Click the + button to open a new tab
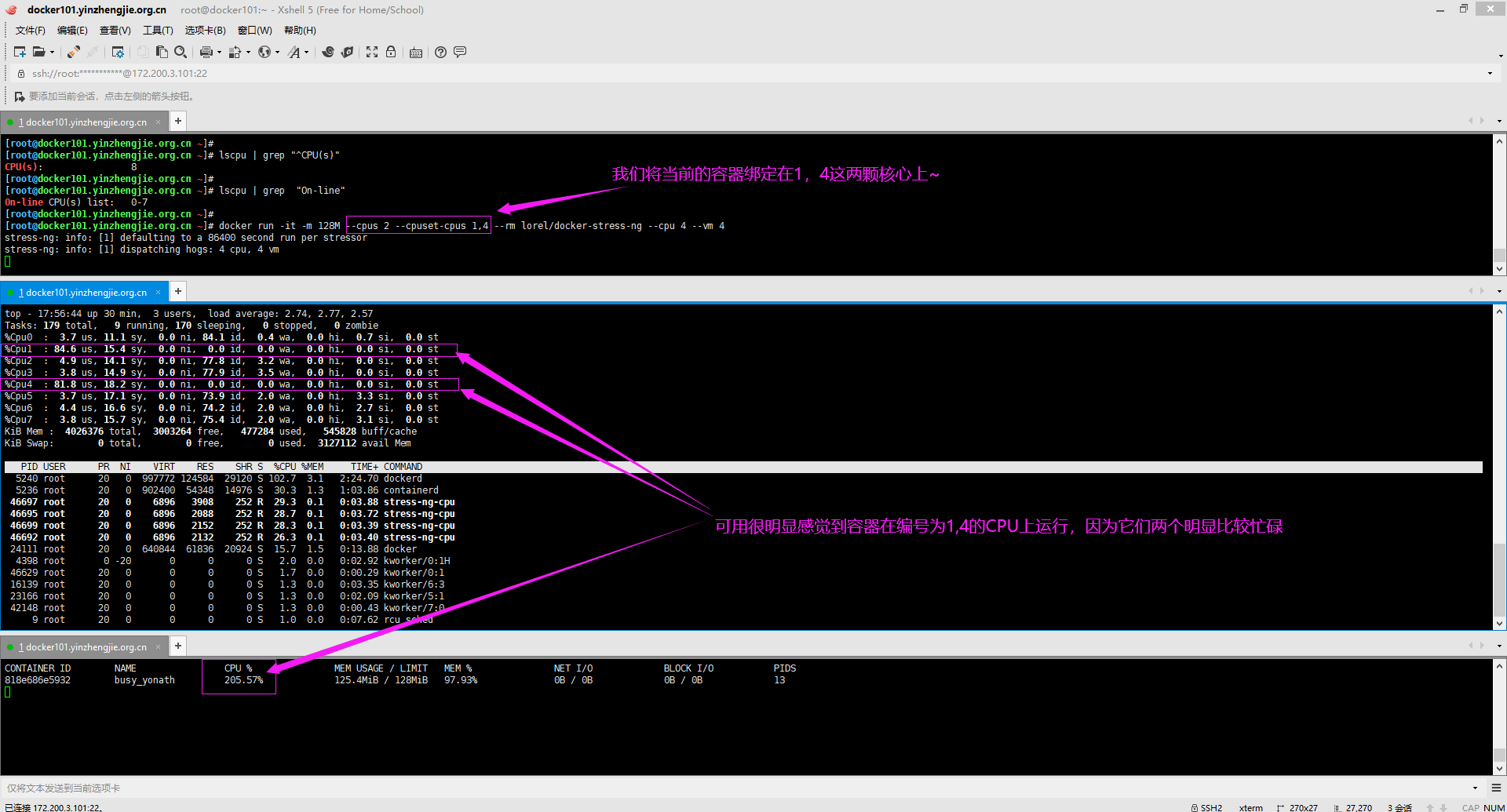The width and height of the screenshot is (1507, 812). 177,121
